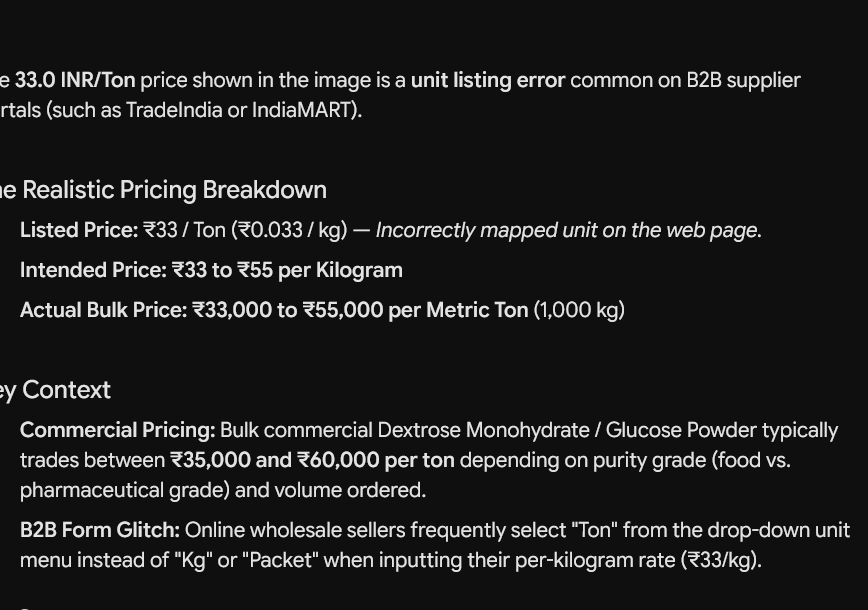This screenshot has width=868, height=610.
Task: Click the bold "per Metric Ton" text
Action: (458, 311)
